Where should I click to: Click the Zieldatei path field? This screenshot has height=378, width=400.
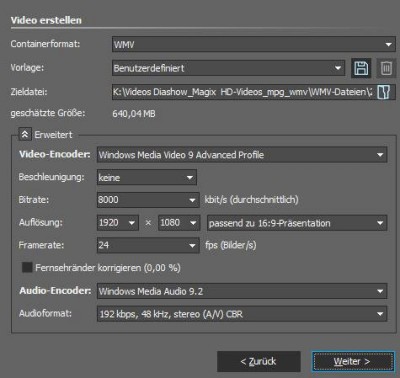(x=243, y=92)
